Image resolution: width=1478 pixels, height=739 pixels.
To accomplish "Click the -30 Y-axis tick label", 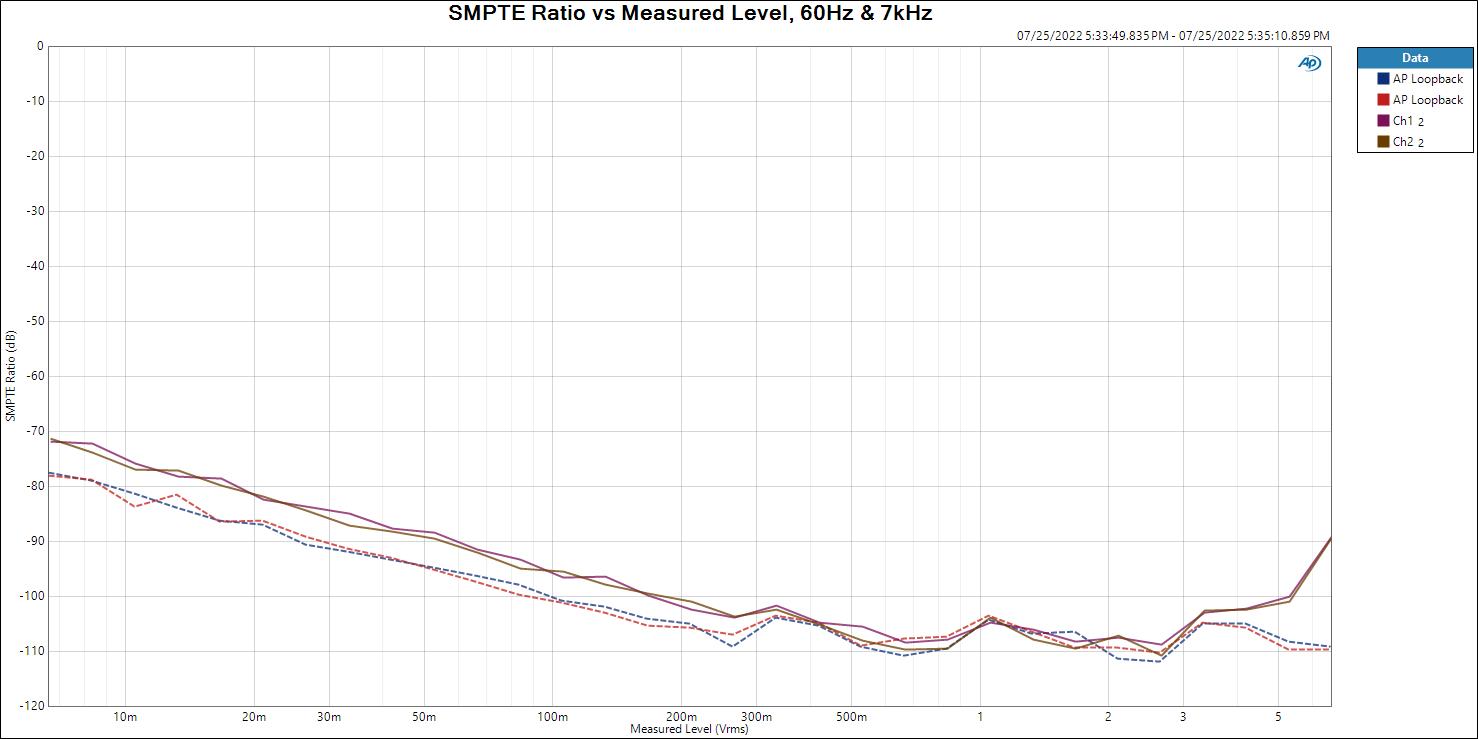I will (x=35, y=211).
